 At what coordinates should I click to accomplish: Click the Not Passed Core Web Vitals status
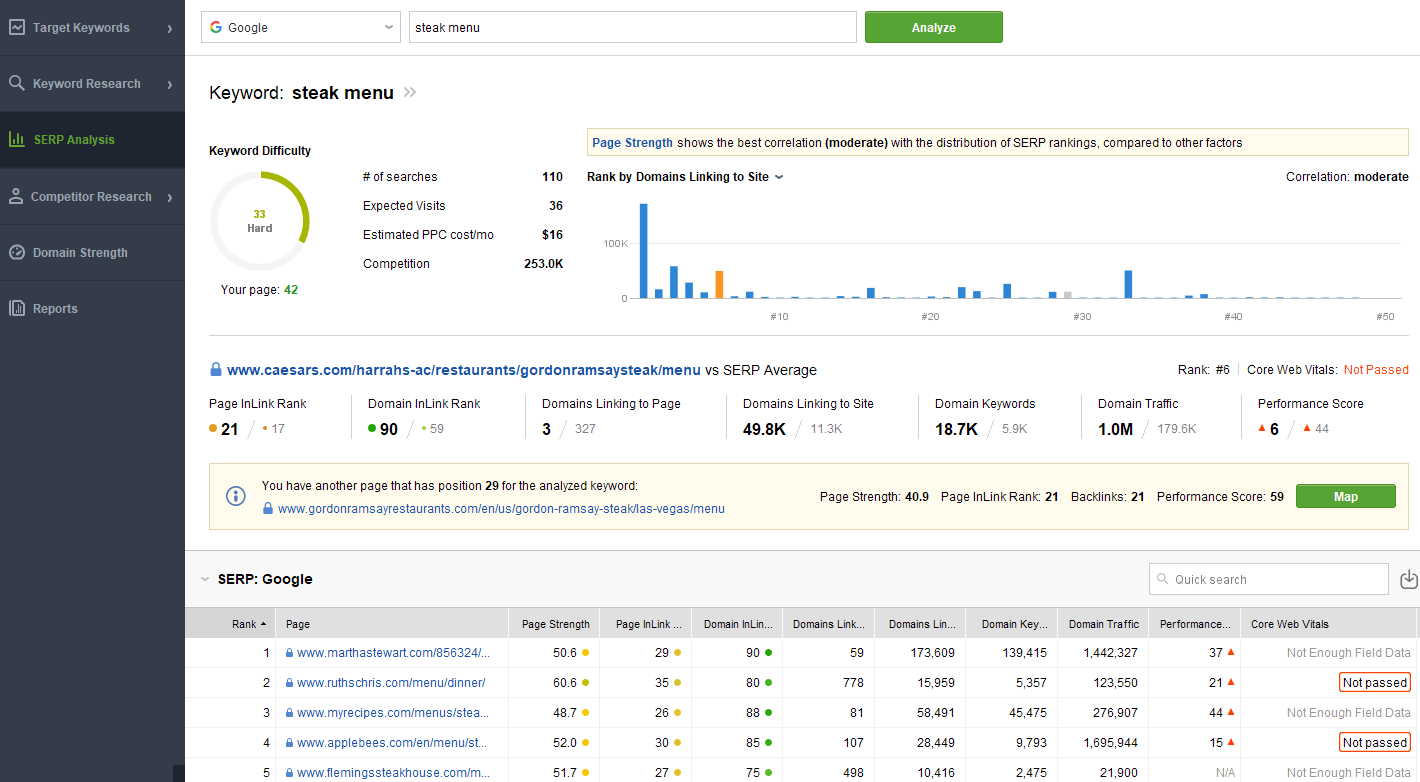click(1376, 370)
